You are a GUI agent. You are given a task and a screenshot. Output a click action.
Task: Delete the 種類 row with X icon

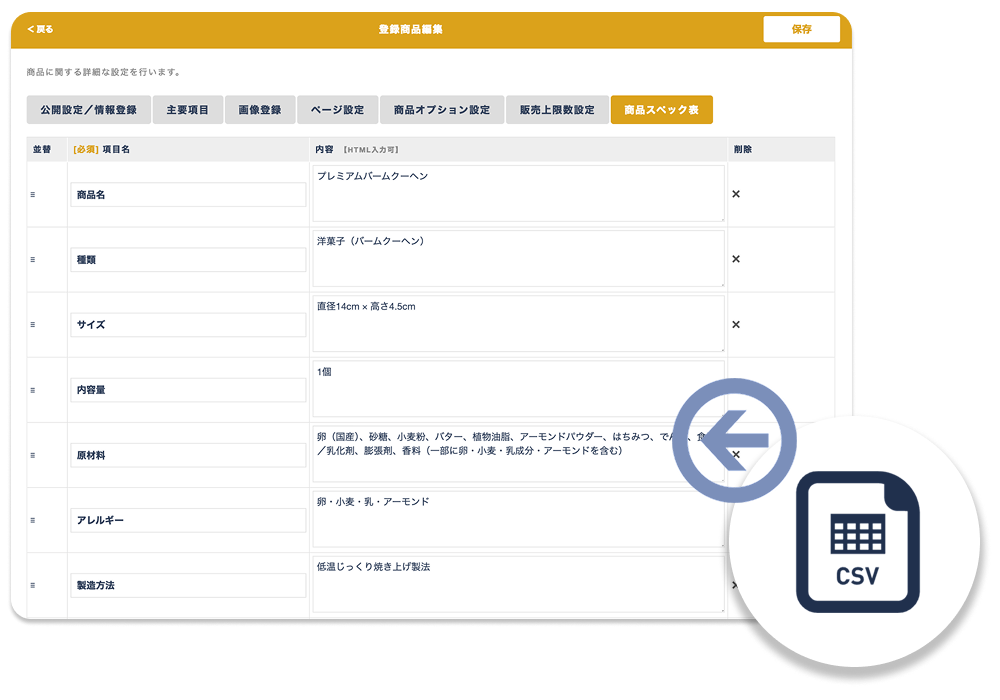point(736,259)
